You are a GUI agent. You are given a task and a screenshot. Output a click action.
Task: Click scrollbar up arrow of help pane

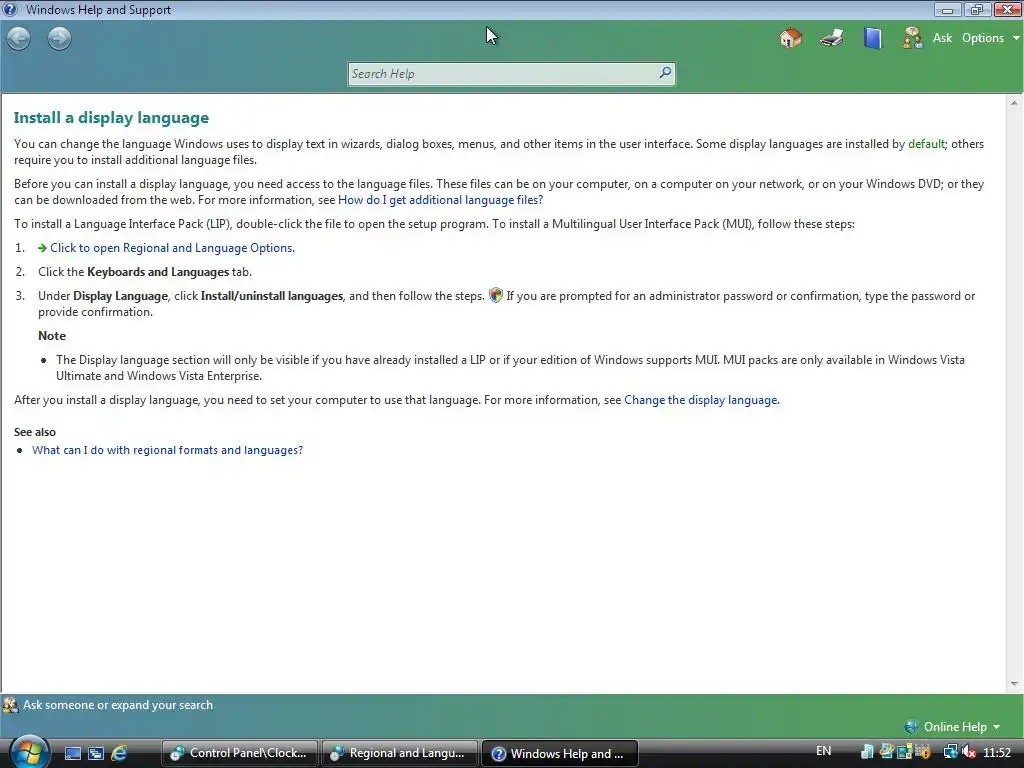(x=1014, y=103)
